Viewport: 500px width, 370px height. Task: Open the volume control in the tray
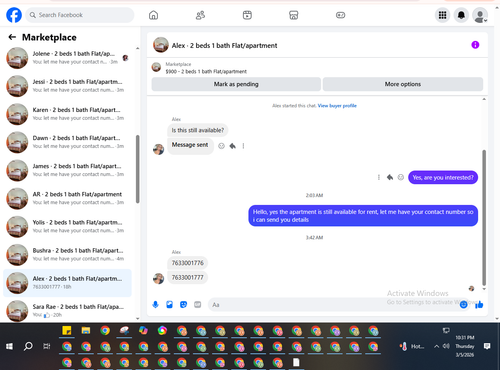pyautogui.click(x=446, y=346)
